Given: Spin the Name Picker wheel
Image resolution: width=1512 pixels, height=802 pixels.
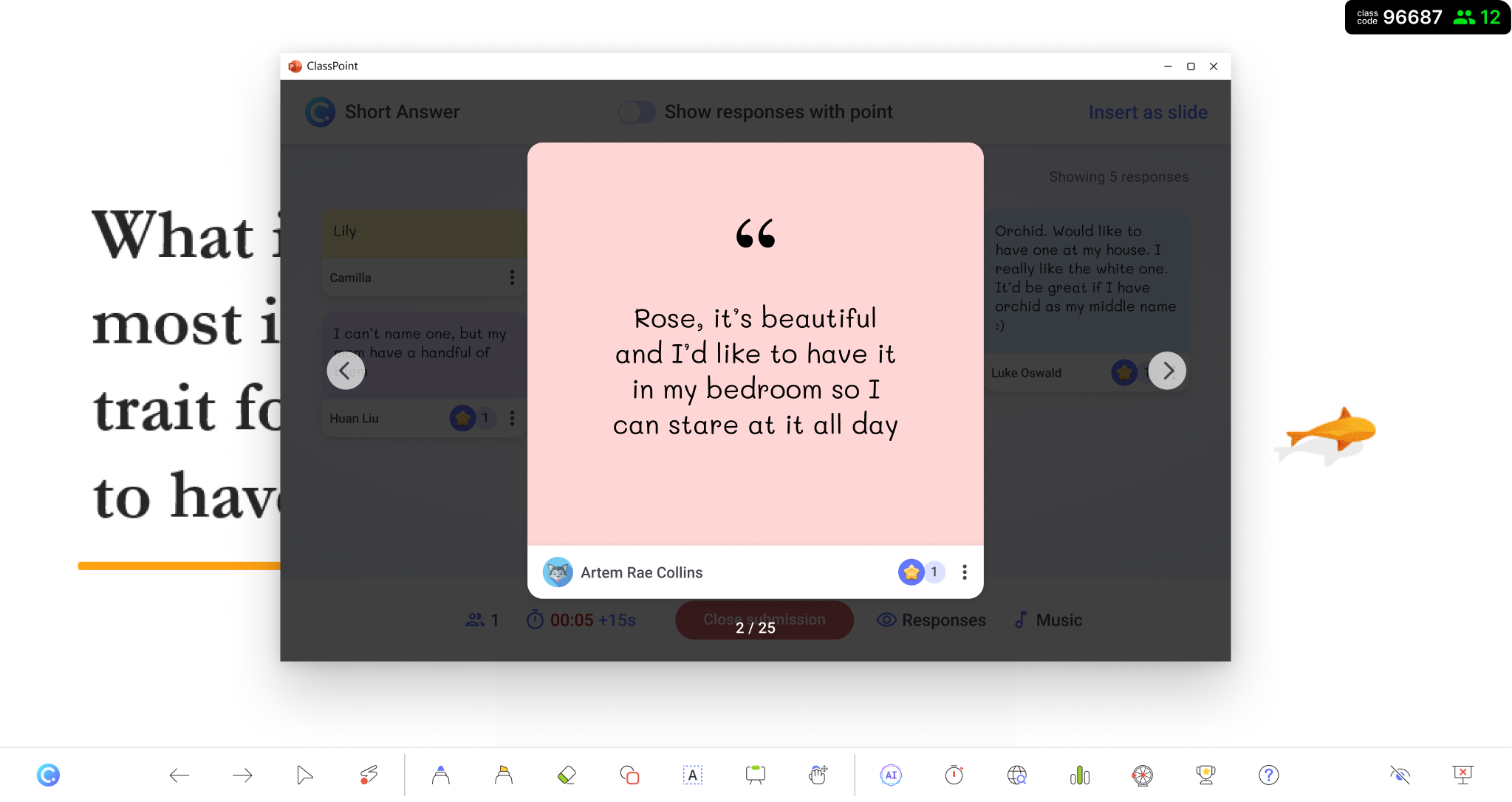Looking at the screenshot, I should pyautogui.click(x=1142, y=775).
